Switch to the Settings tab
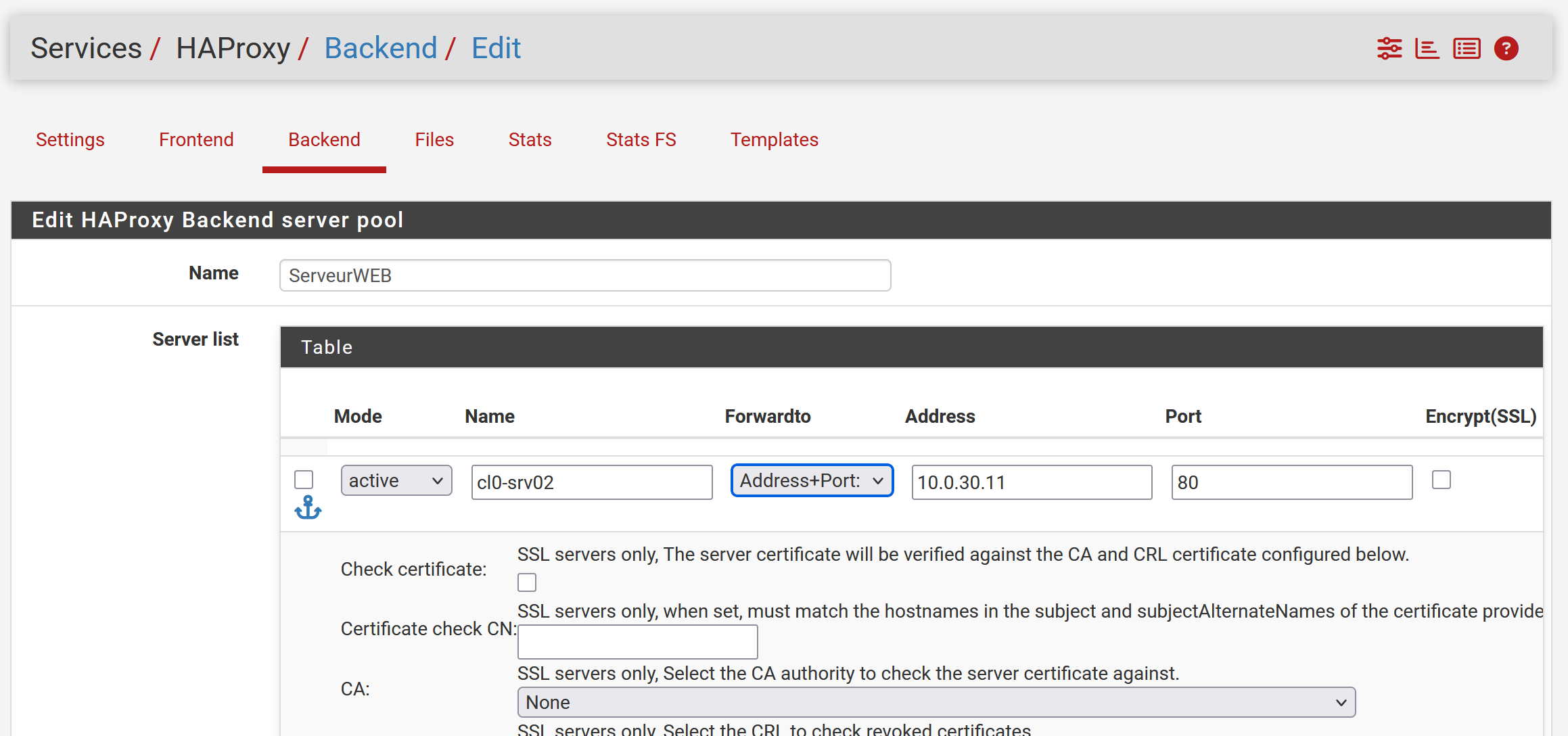1568x736 pixels. pyautogui.click(x=70, y=139)
